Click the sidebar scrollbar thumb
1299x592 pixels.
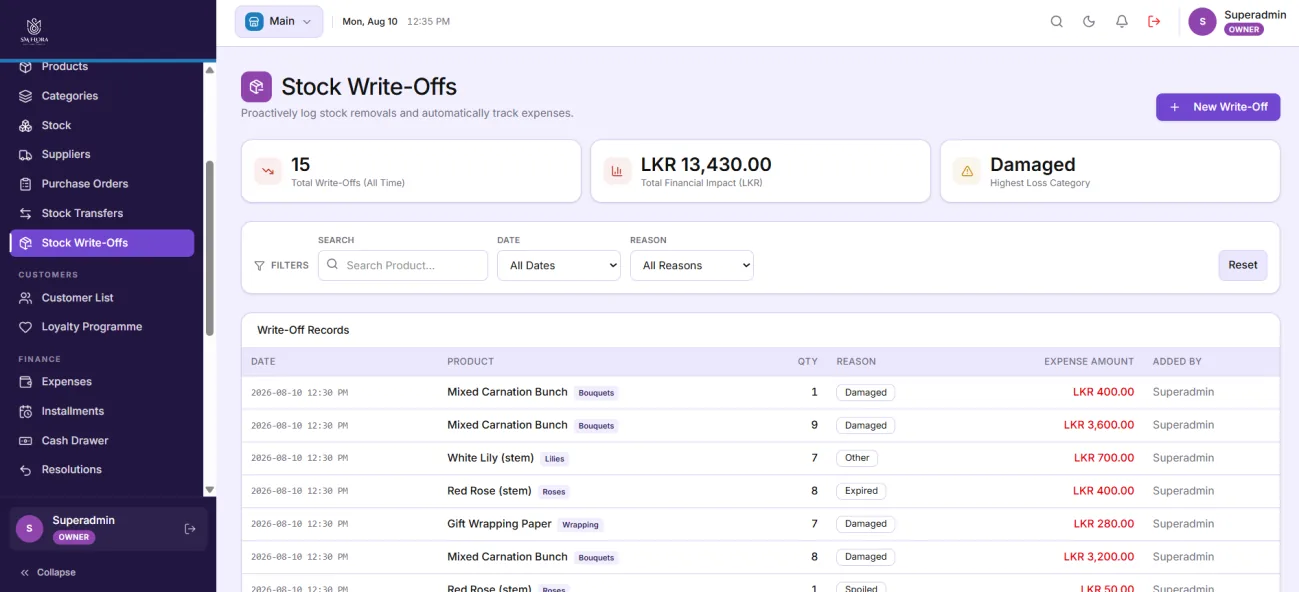(x=210, y=248)
